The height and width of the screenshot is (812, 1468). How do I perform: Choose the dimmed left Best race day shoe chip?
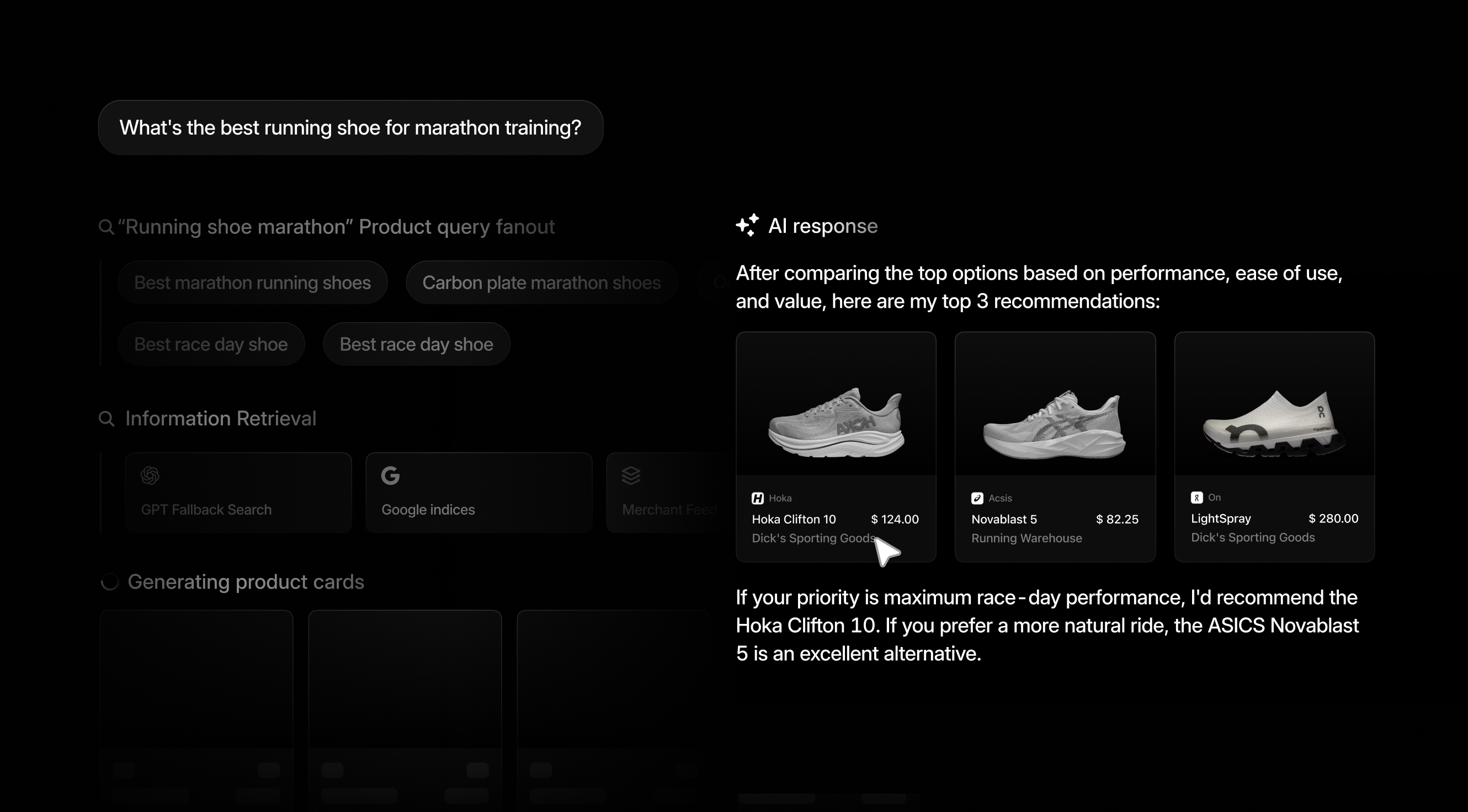coord(211,344)
